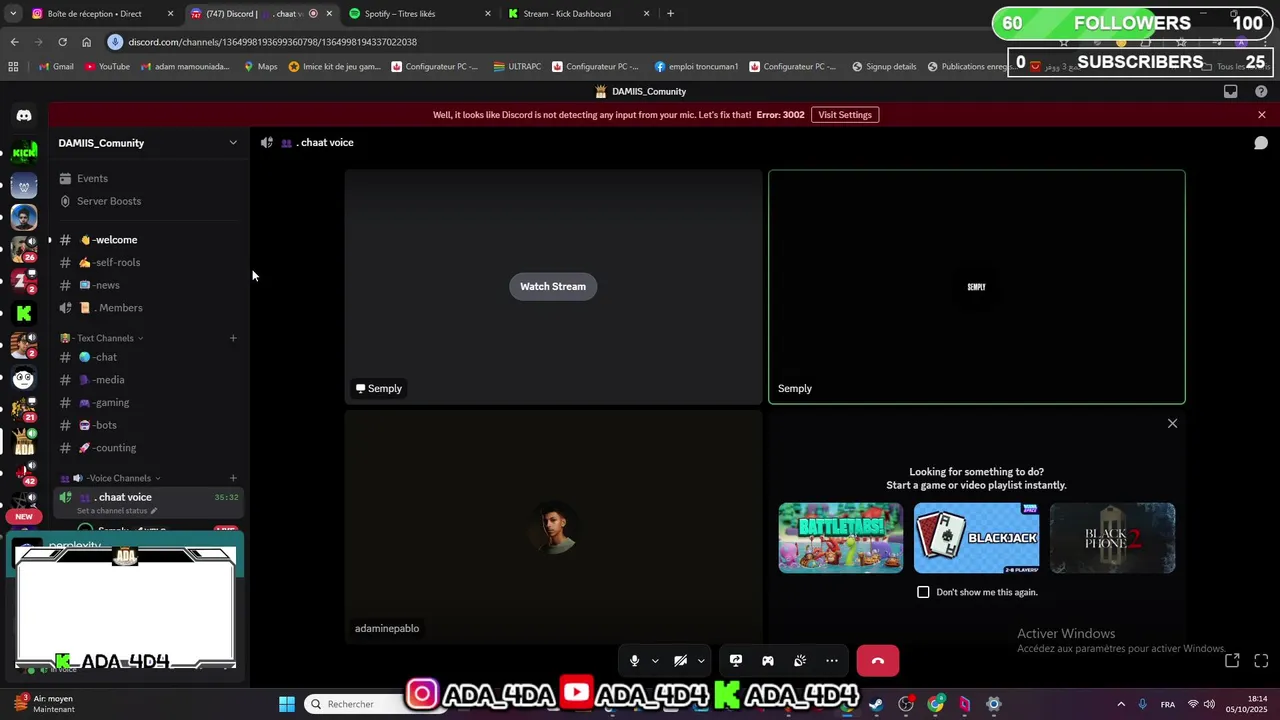This screenshot has width=1280, height=720.
Task: Show the voice channel chat bubble icon
Action: (x=1261, y=143)
